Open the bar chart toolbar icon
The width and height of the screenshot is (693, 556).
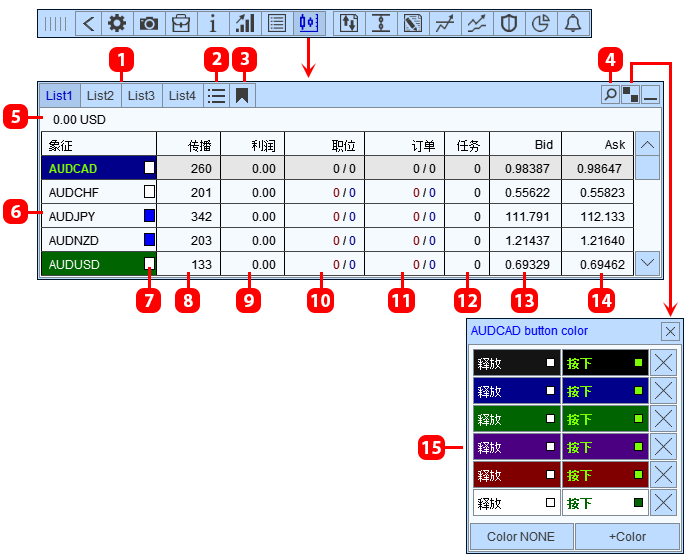[245, 23]
